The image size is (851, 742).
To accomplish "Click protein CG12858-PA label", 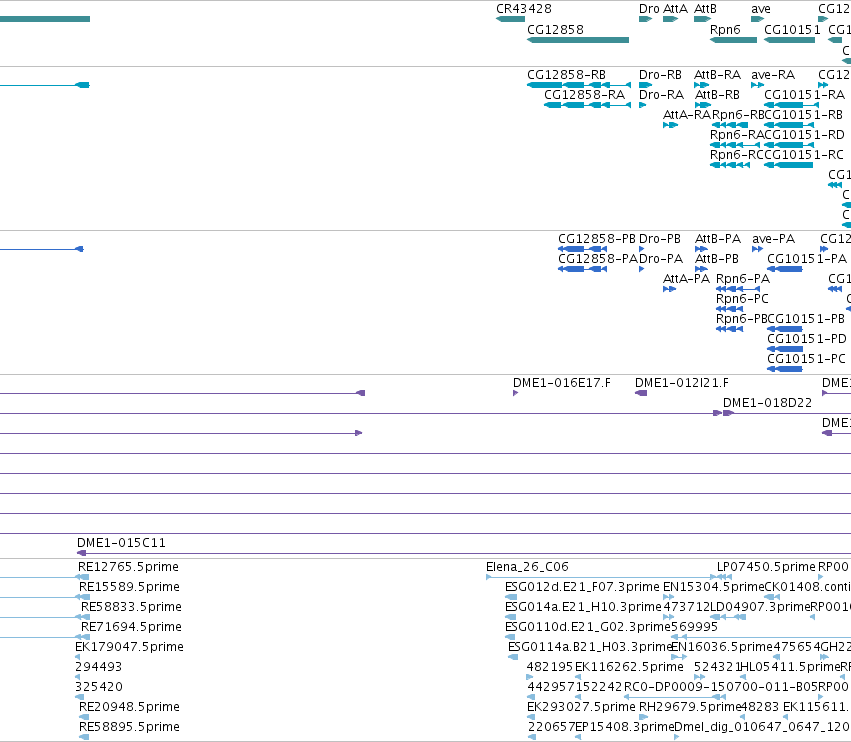I will point(598,259).
